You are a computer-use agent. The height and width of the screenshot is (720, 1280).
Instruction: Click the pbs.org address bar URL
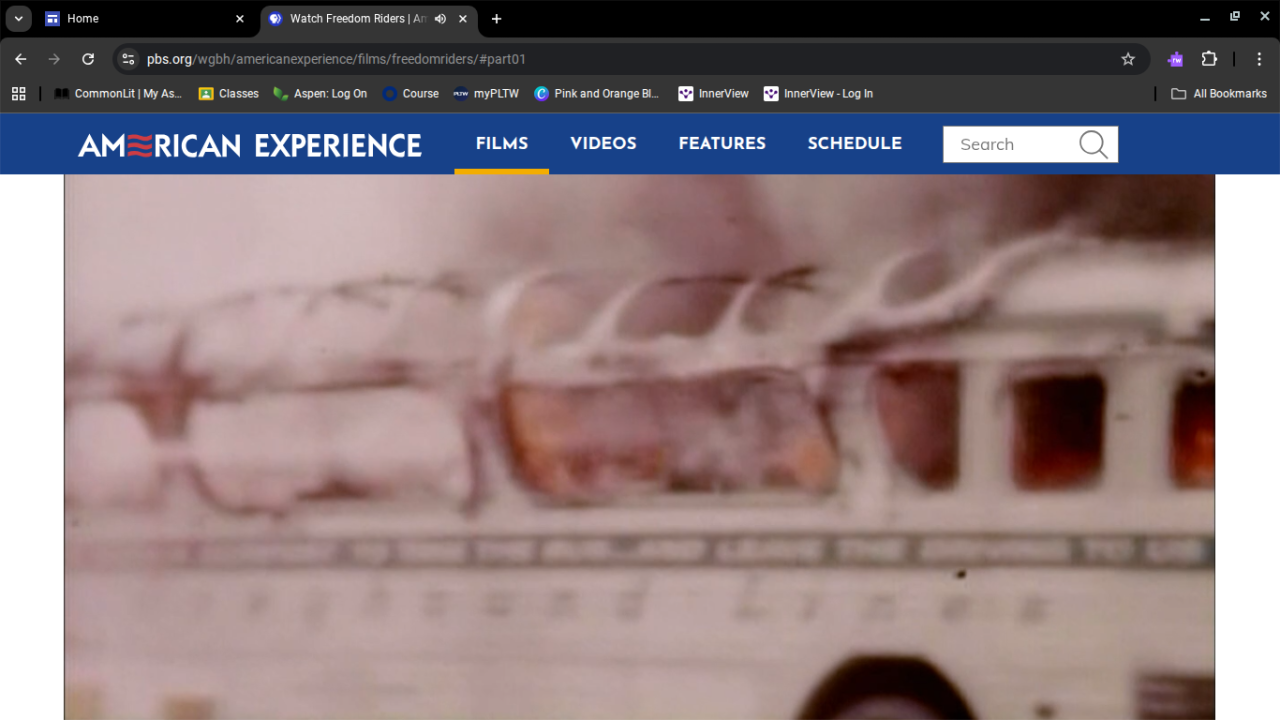click(x=336, y=59)
